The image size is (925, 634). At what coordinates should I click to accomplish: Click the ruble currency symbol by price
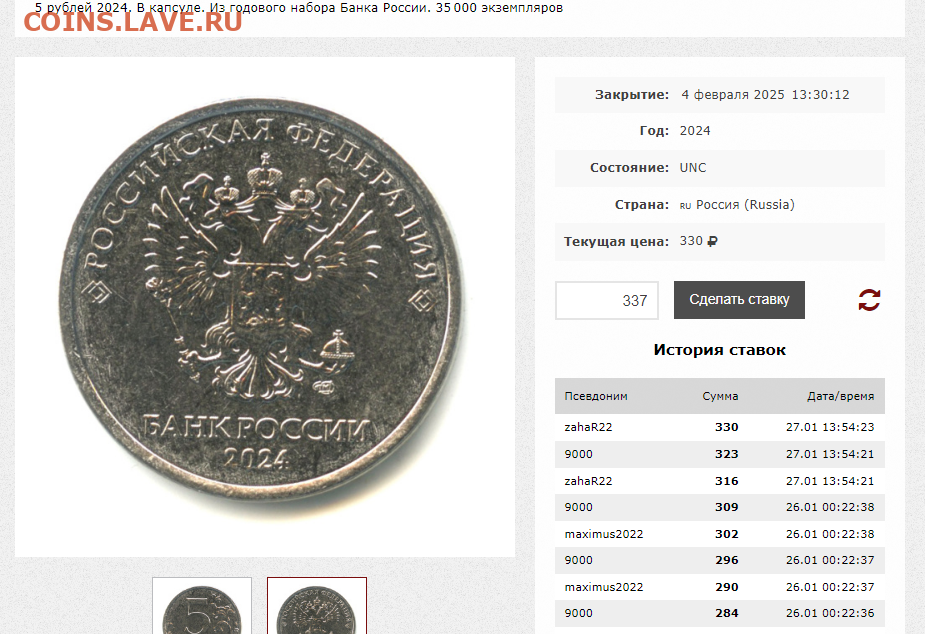(x=712, y=241)
